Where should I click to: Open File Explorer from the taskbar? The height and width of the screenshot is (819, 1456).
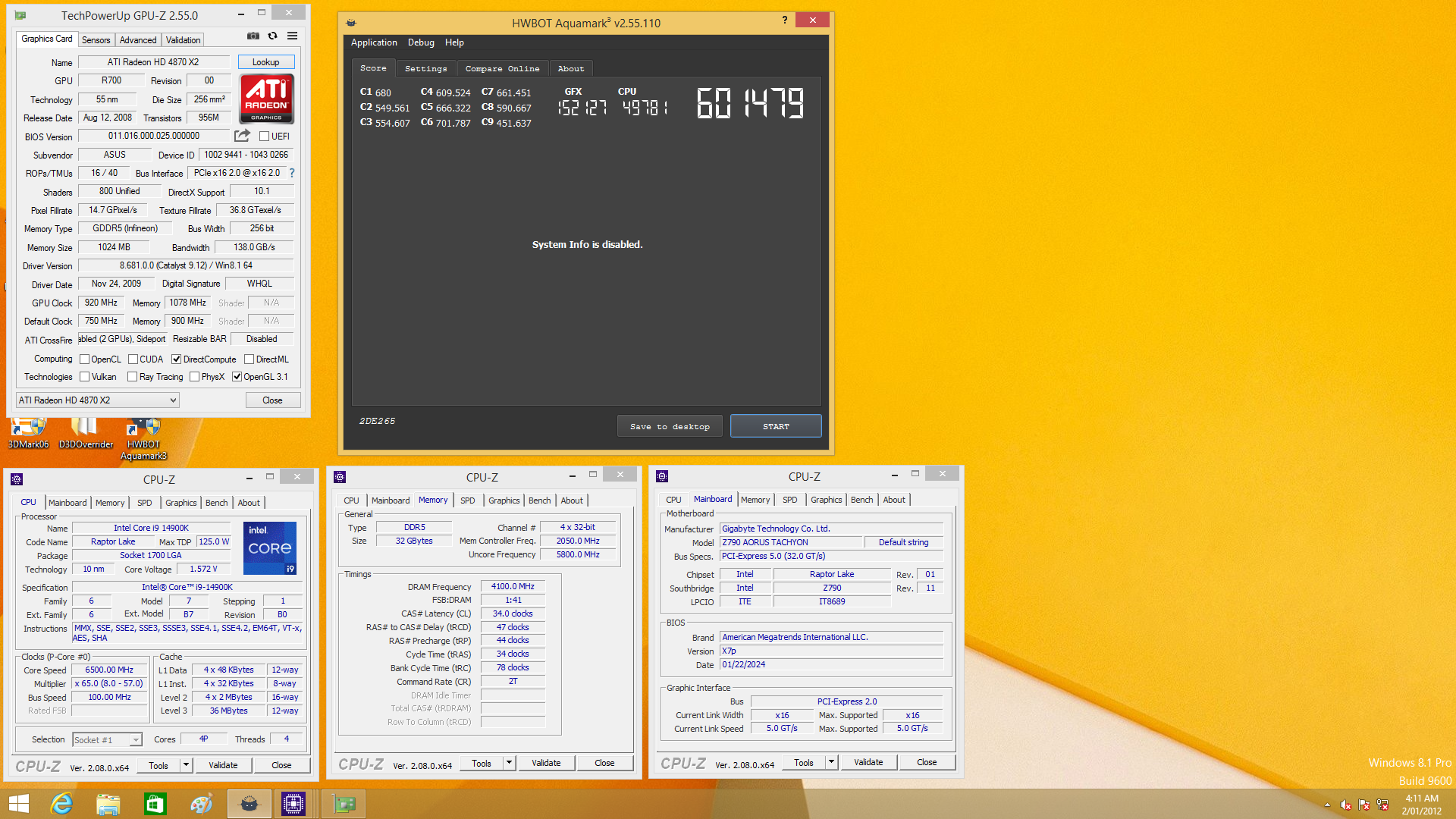pyautogui.click(x=108, y=804)
